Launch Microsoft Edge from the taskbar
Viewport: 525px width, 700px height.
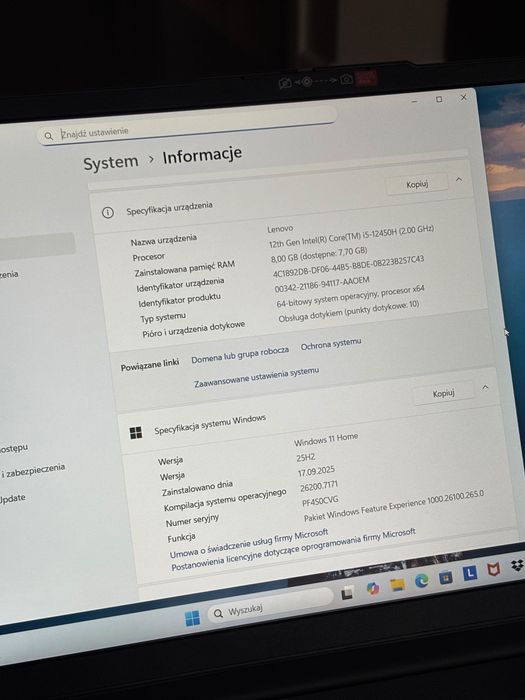[421, 580]
